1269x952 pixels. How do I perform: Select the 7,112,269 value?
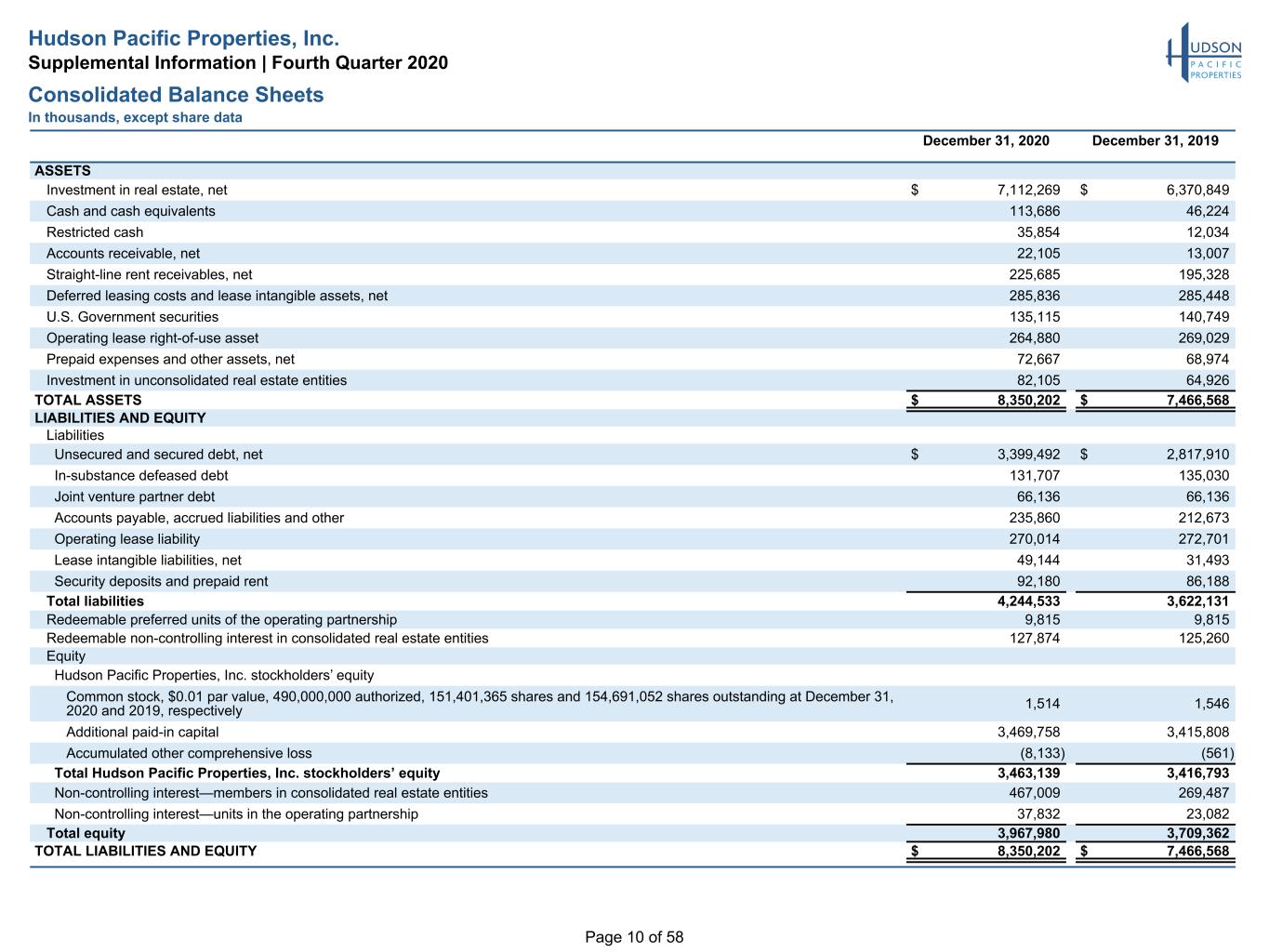point(1028,191)
